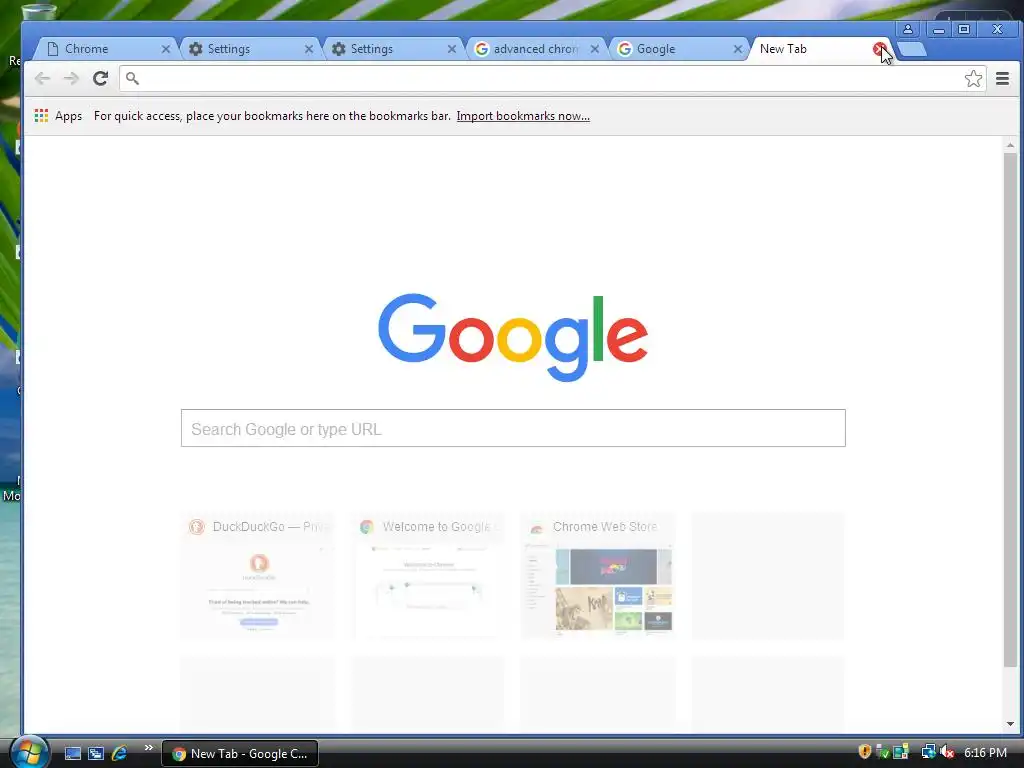Expand the quick launch overflow chevron
1024x768 pixels.
[148, 748]
